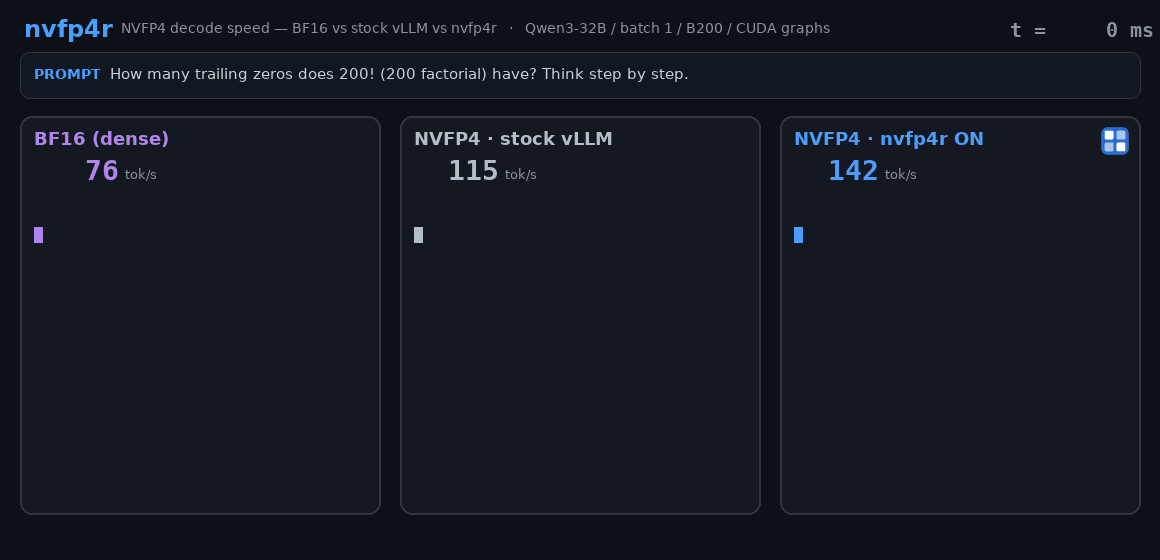Image resolution: width=1160 pixels, height=560 pixels.
Task: Click the blue cursor in nvfp4r ON panel
Action: click(x=798, y=235)
